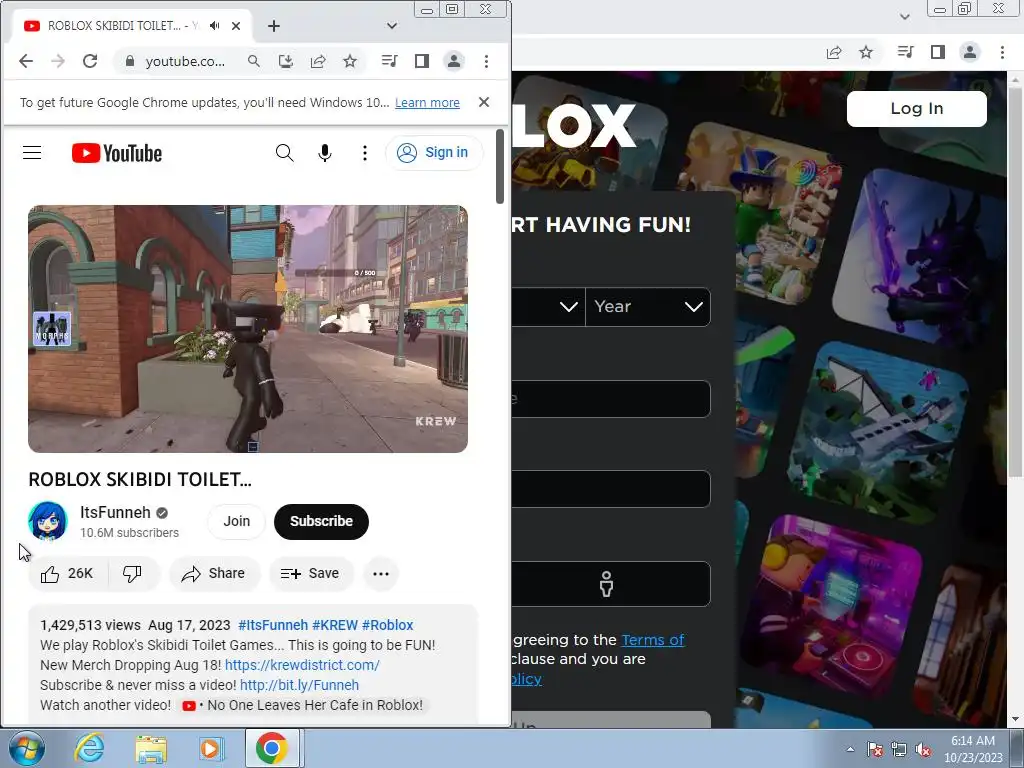
Task: Go to the YouTube home logo
Action: pyautogui.click(x=117, y=153)
